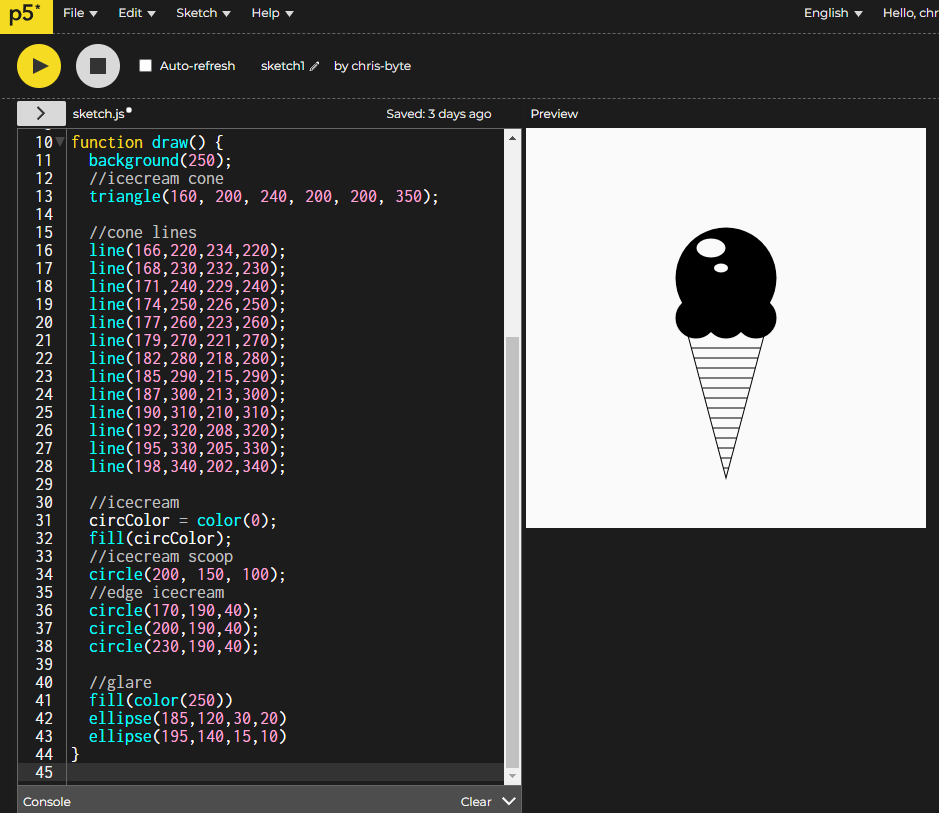
Task: Click '//icecream scoop' comment
Action: (x=160, y=556)
